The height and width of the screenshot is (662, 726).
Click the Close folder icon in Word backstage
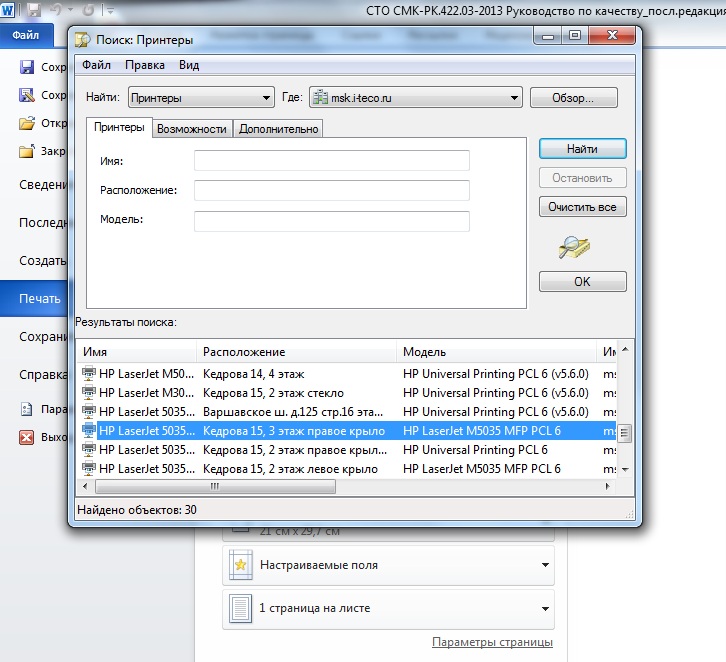pos(26,151)
